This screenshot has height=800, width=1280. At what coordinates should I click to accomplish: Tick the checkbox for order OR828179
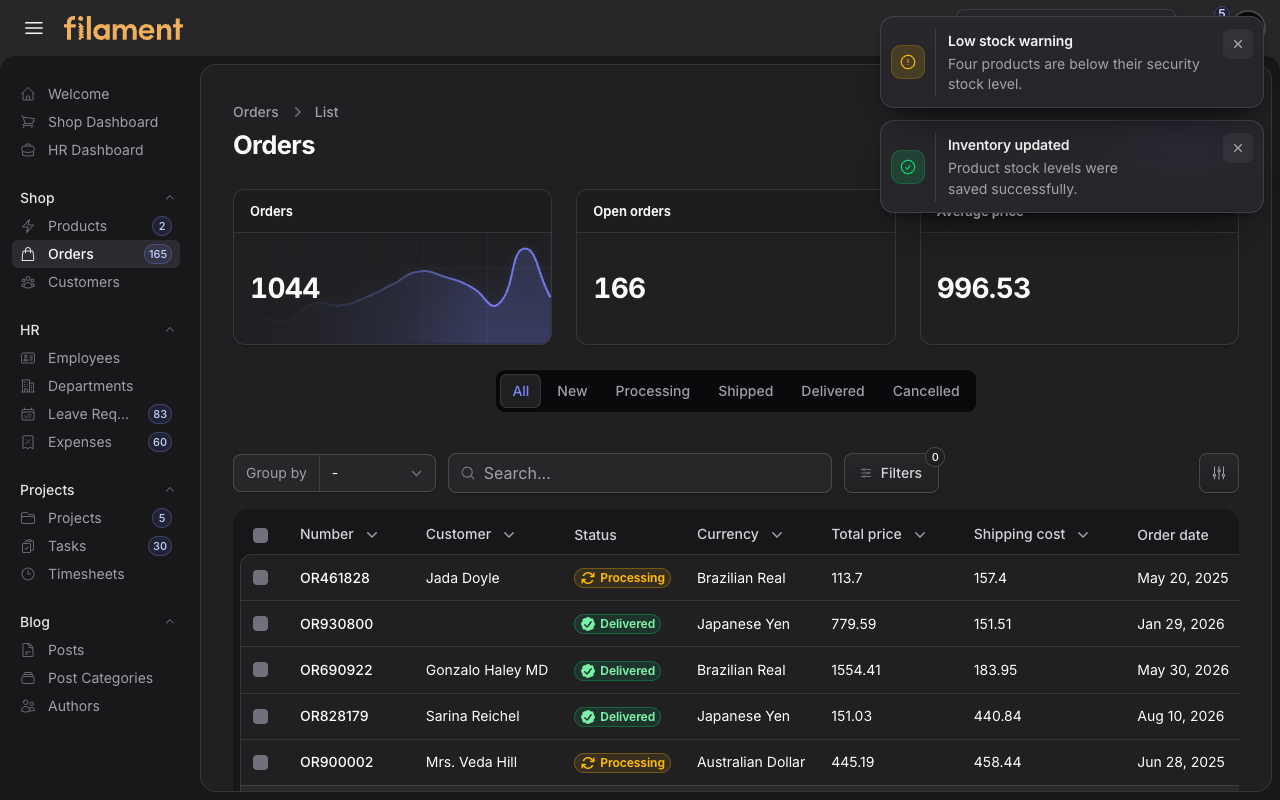click(261, 716)
